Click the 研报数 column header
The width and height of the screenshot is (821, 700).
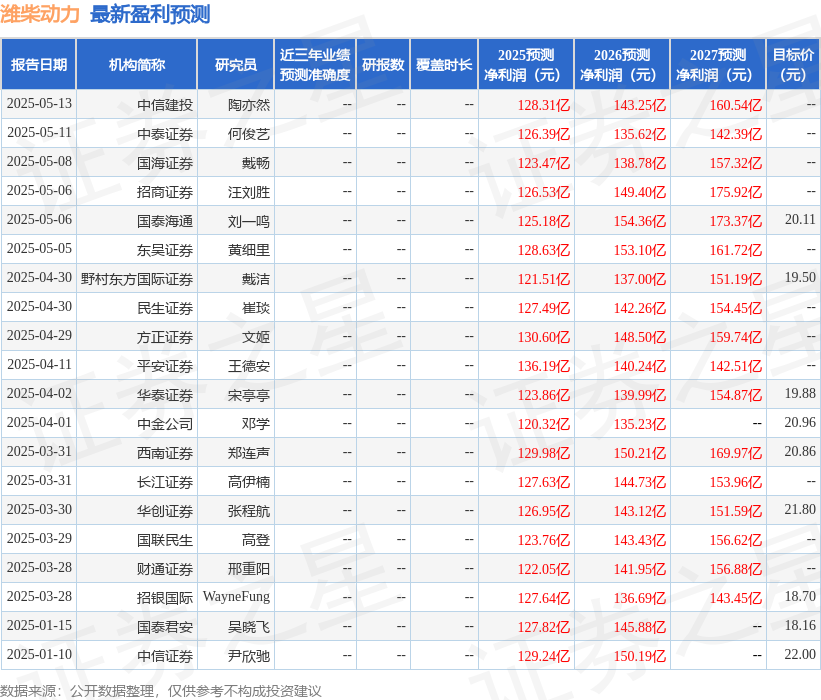[x=384, y=64]
